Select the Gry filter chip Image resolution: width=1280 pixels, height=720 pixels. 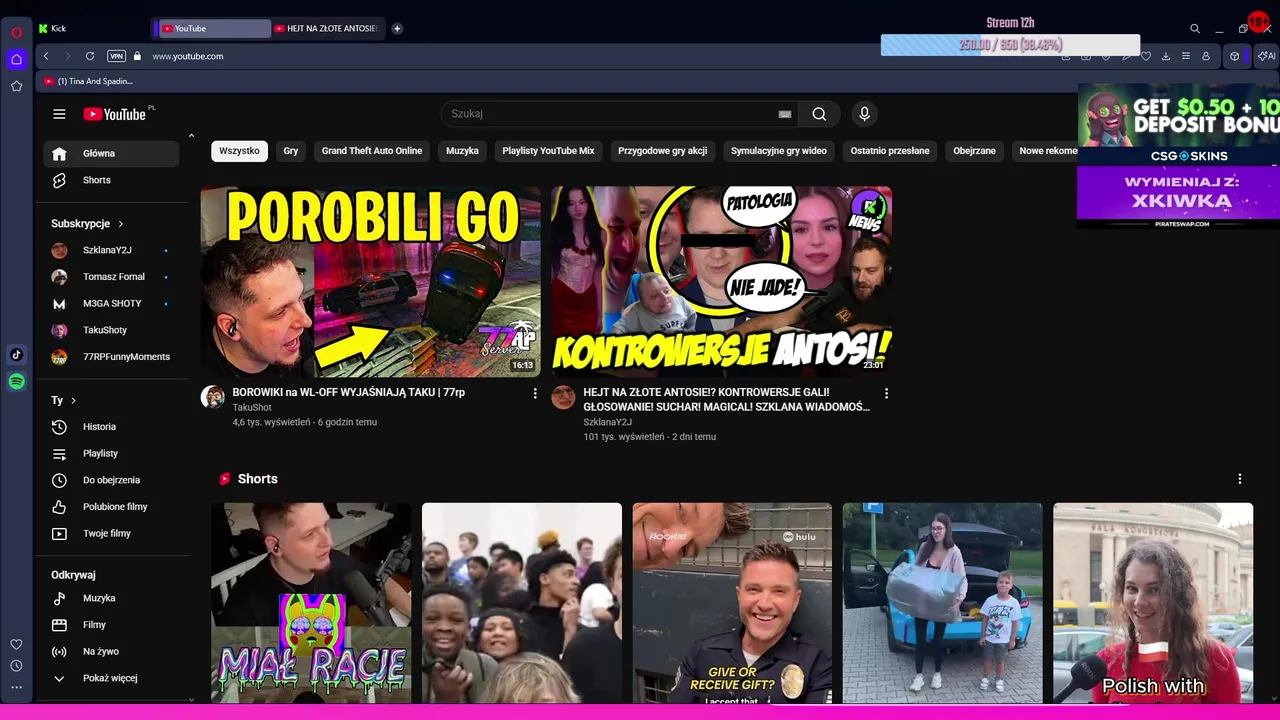pos(291,151)
